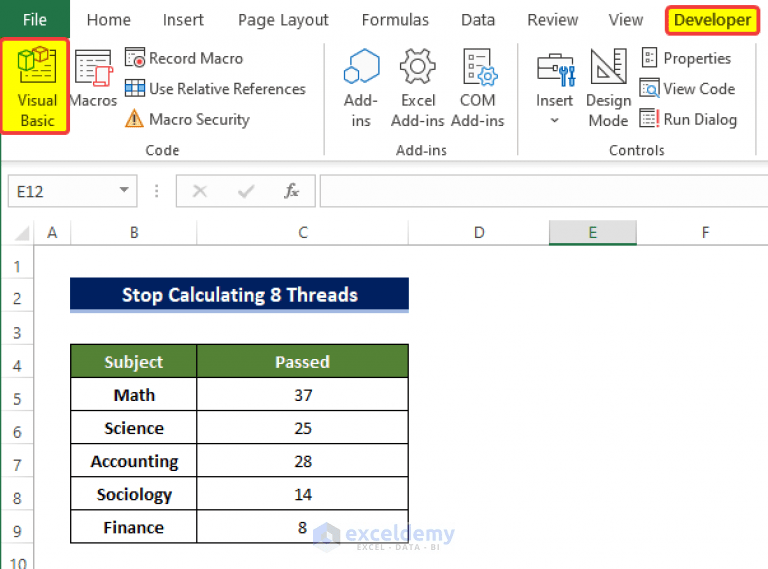Switch to the Insert ribbon tab
Screen dimensions: 768x569
click(183, 20)
